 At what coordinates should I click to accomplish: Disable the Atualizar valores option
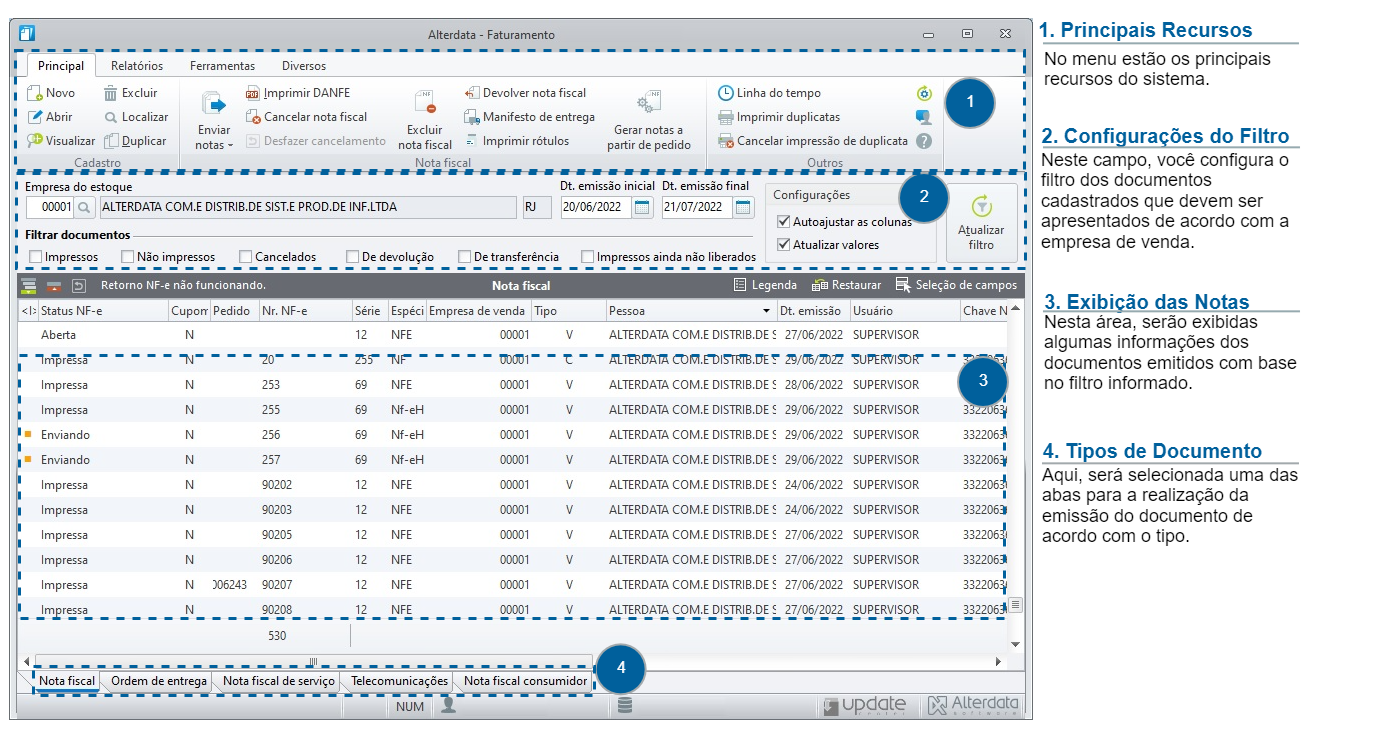pyautogui.click(x=784, y=245)
